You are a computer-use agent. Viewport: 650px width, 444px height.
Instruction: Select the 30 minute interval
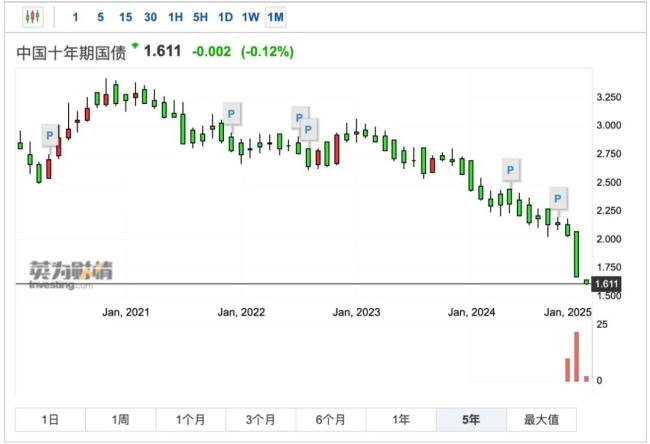click(x=150, y=17)
